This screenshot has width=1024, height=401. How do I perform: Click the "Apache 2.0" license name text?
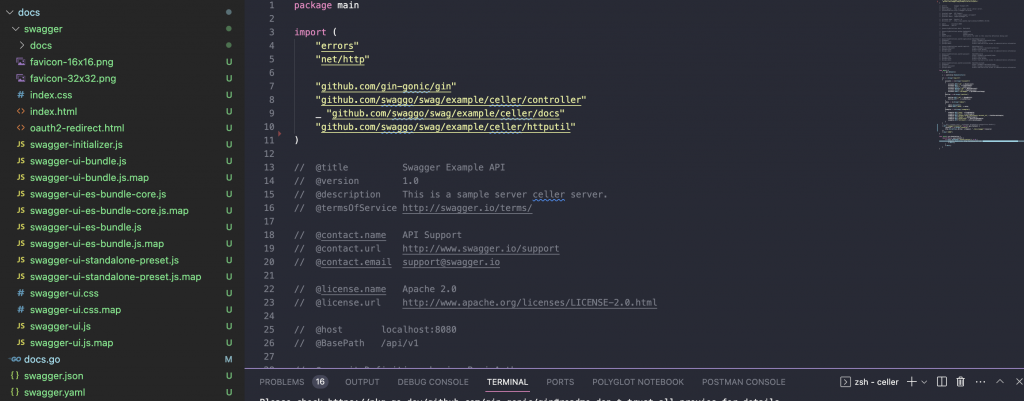(x=429, y=289)
